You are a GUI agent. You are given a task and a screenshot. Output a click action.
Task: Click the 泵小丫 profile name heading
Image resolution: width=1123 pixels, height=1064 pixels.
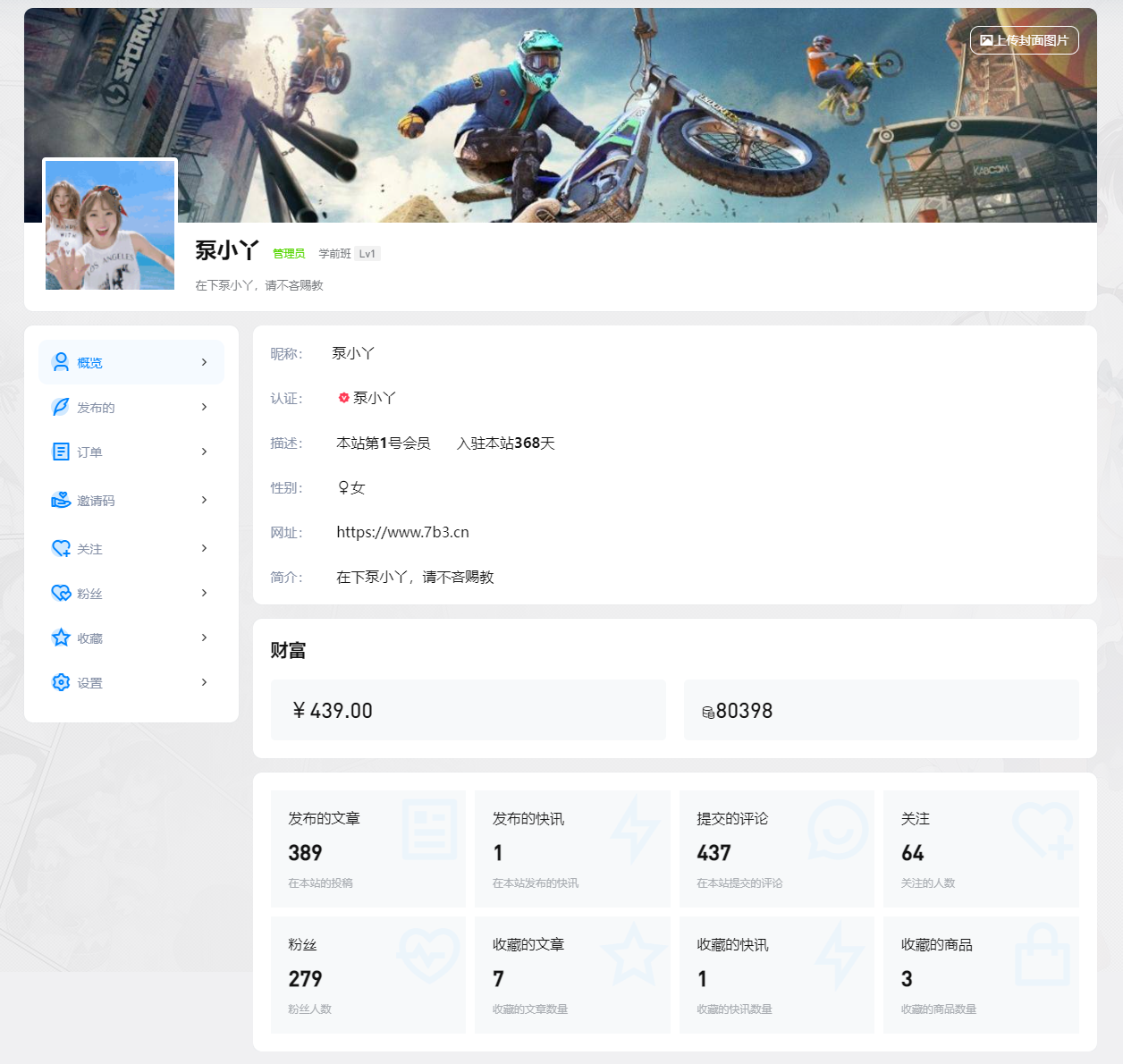tap(227, 251)
